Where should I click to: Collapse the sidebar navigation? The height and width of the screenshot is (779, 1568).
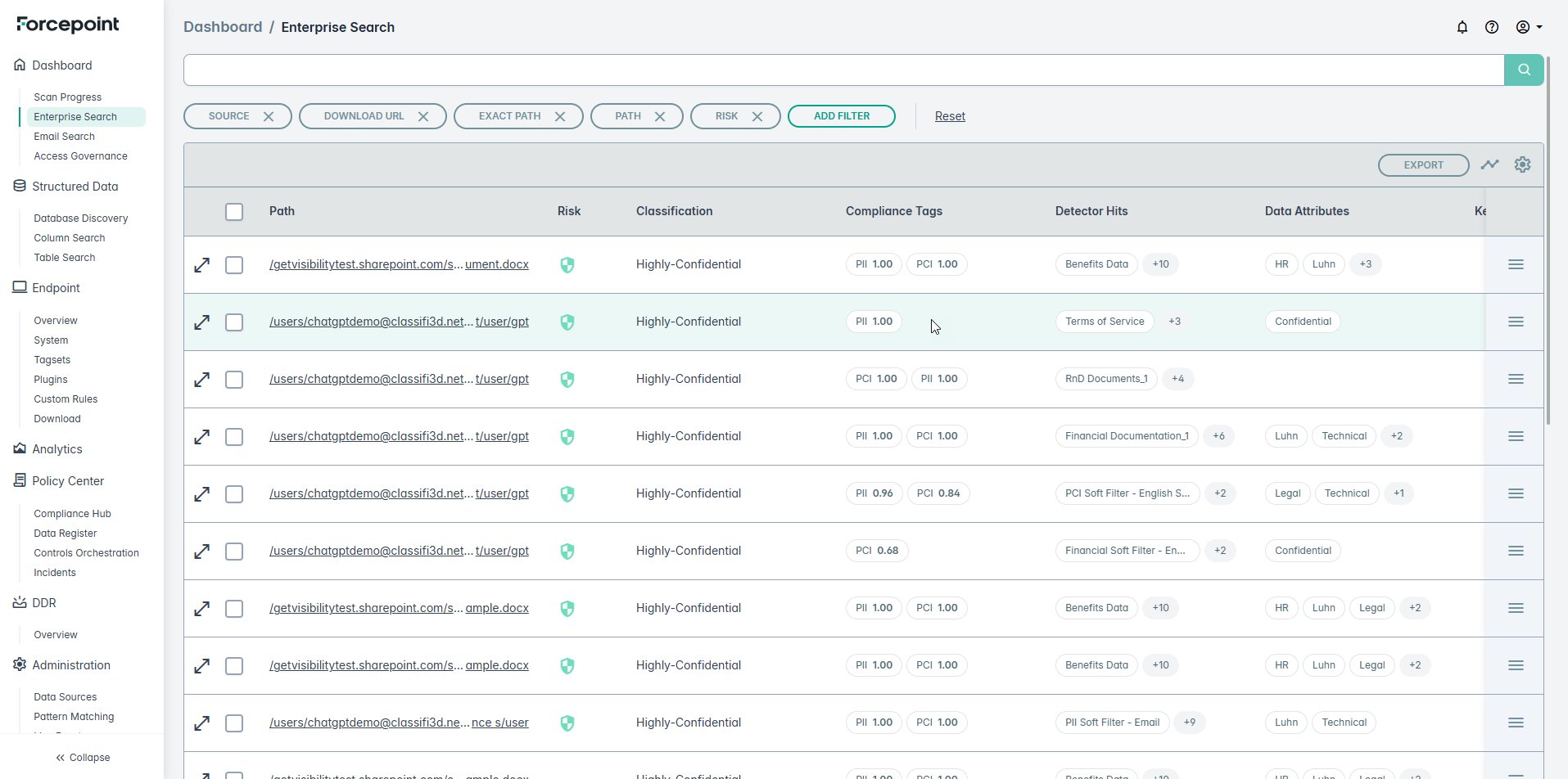[83, 758]
